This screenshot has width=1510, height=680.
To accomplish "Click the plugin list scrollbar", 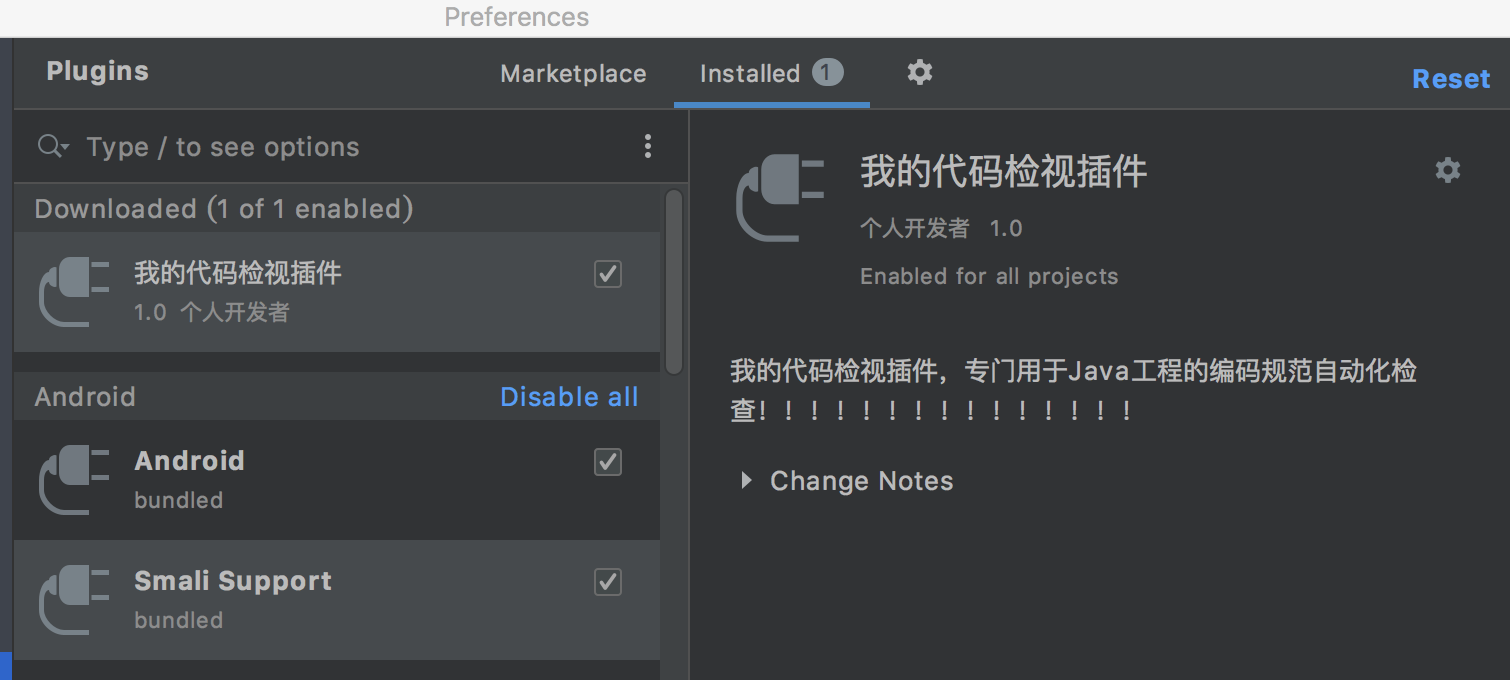I will [x=674, y=282].
